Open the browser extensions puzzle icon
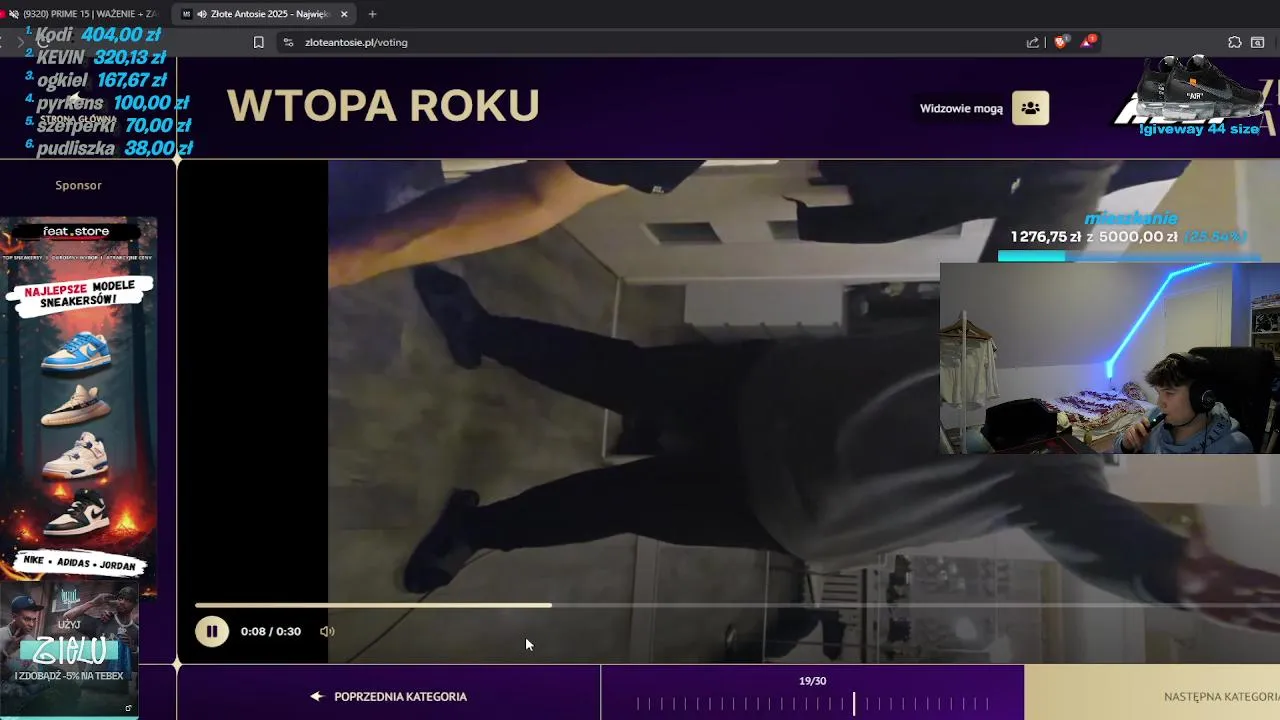This screenshot has height=720, width=1280. 1235,42
